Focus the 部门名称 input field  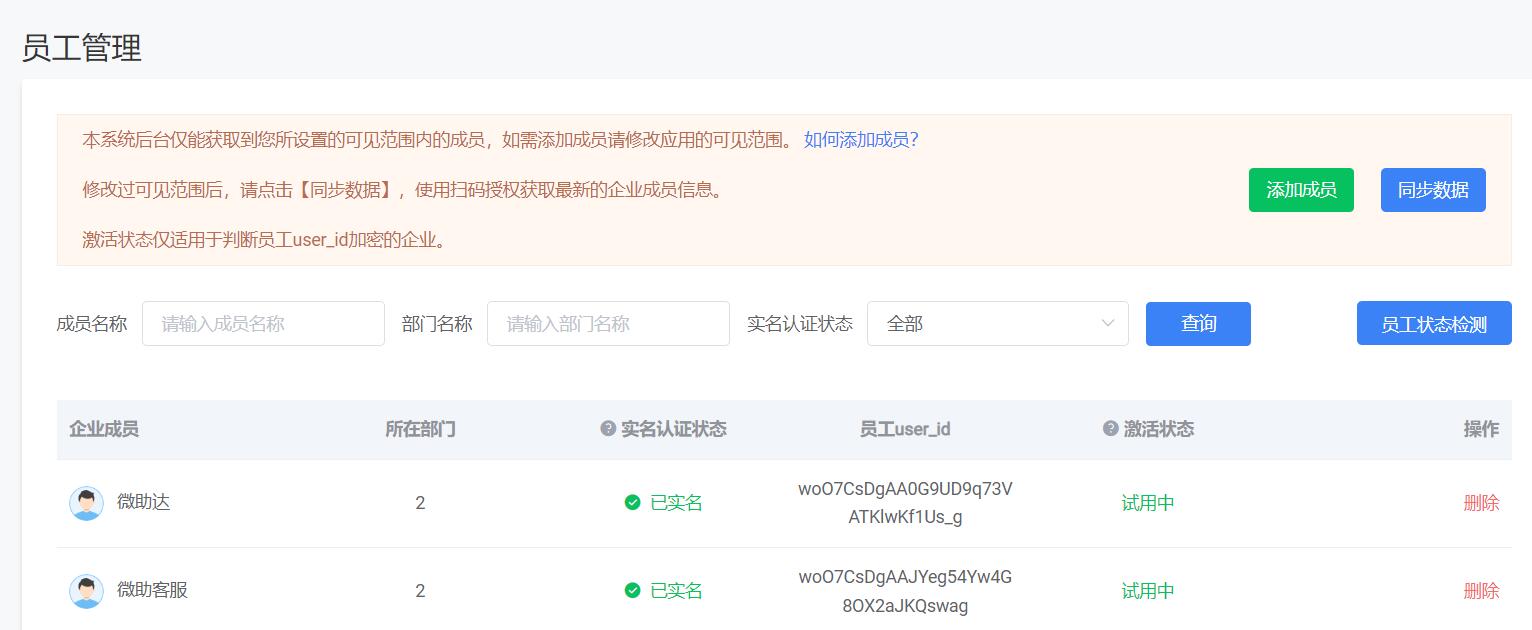608,324
